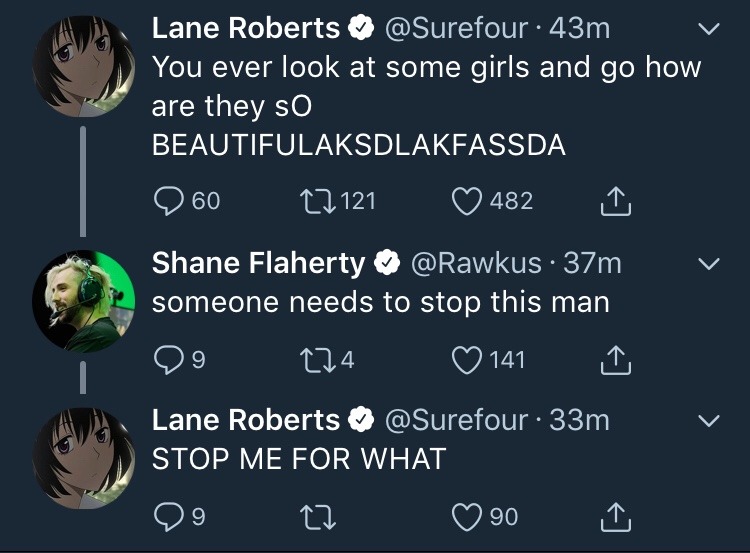The width and height of the screenshot is (750, 553).
Task: Like the tweet with 90 likes
Action: point(465,516)
